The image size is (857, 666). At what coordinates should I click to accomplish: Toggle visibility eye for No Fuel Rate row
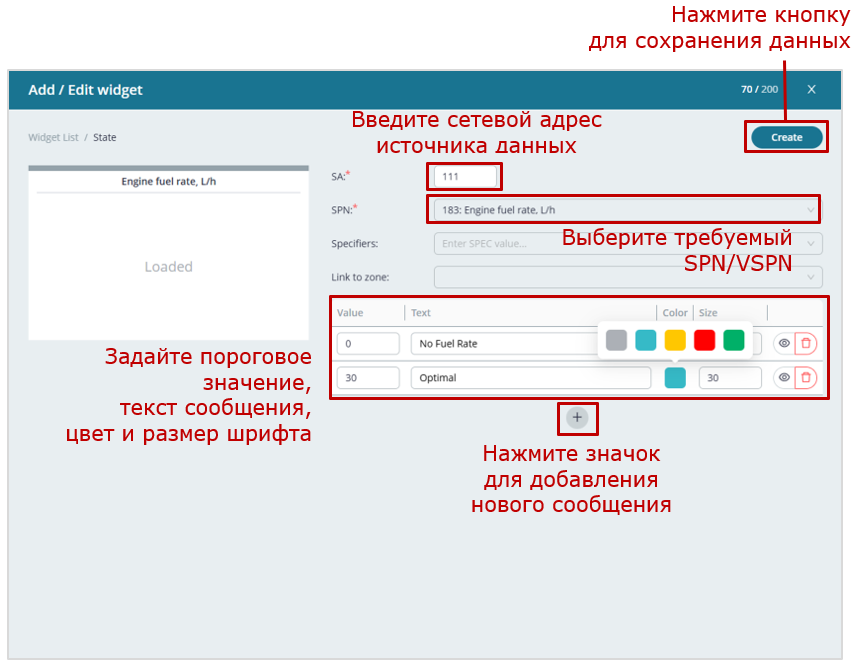(784, 343)
